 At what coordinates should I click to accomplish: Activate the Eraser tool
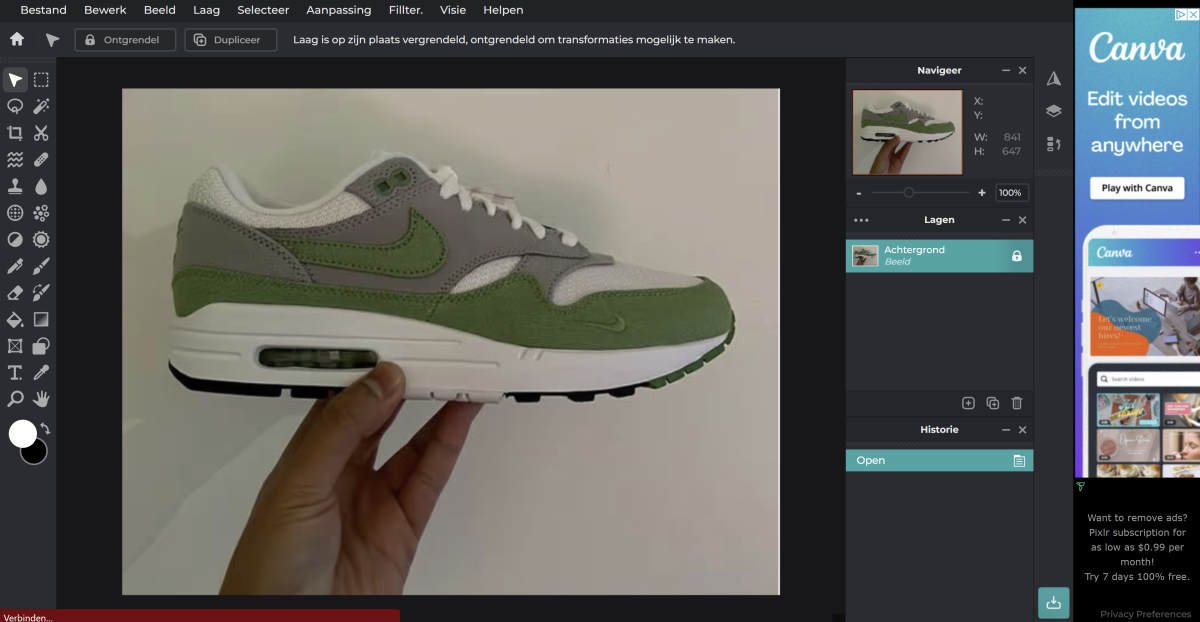tap(15, 293)
